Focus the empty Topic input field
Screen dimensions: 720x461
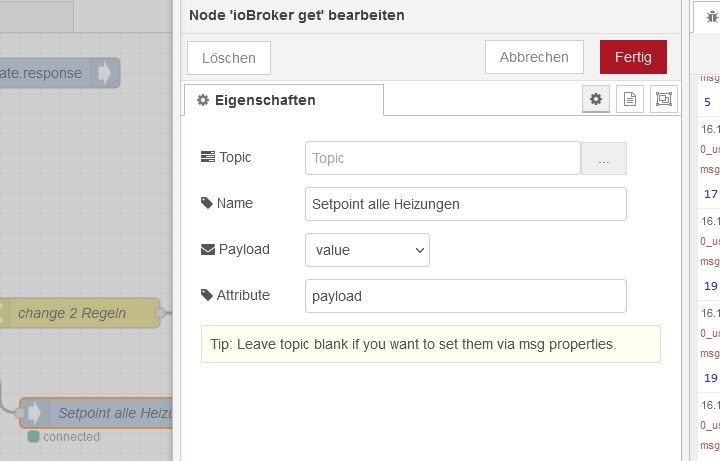click(x=442, y=158)
